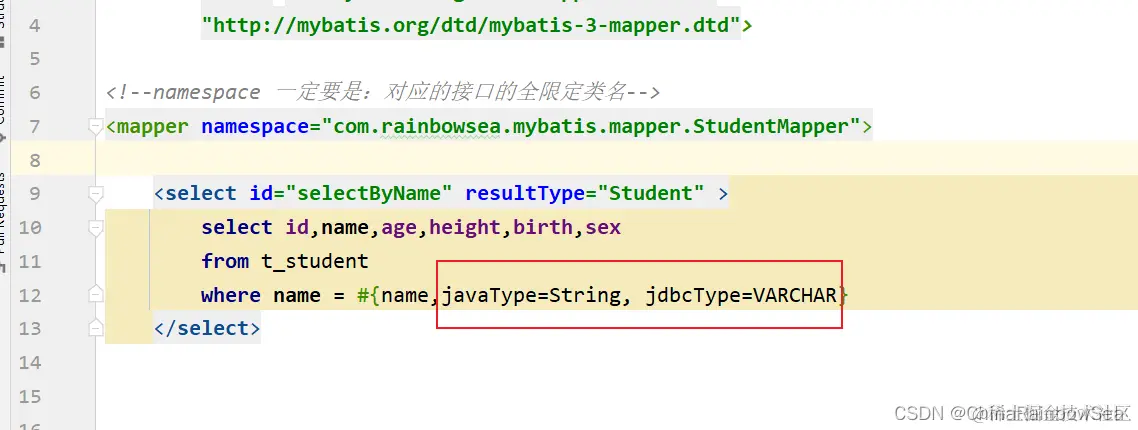
Task: Click the opening select tag name on line 9
Action: pos(201,194)
